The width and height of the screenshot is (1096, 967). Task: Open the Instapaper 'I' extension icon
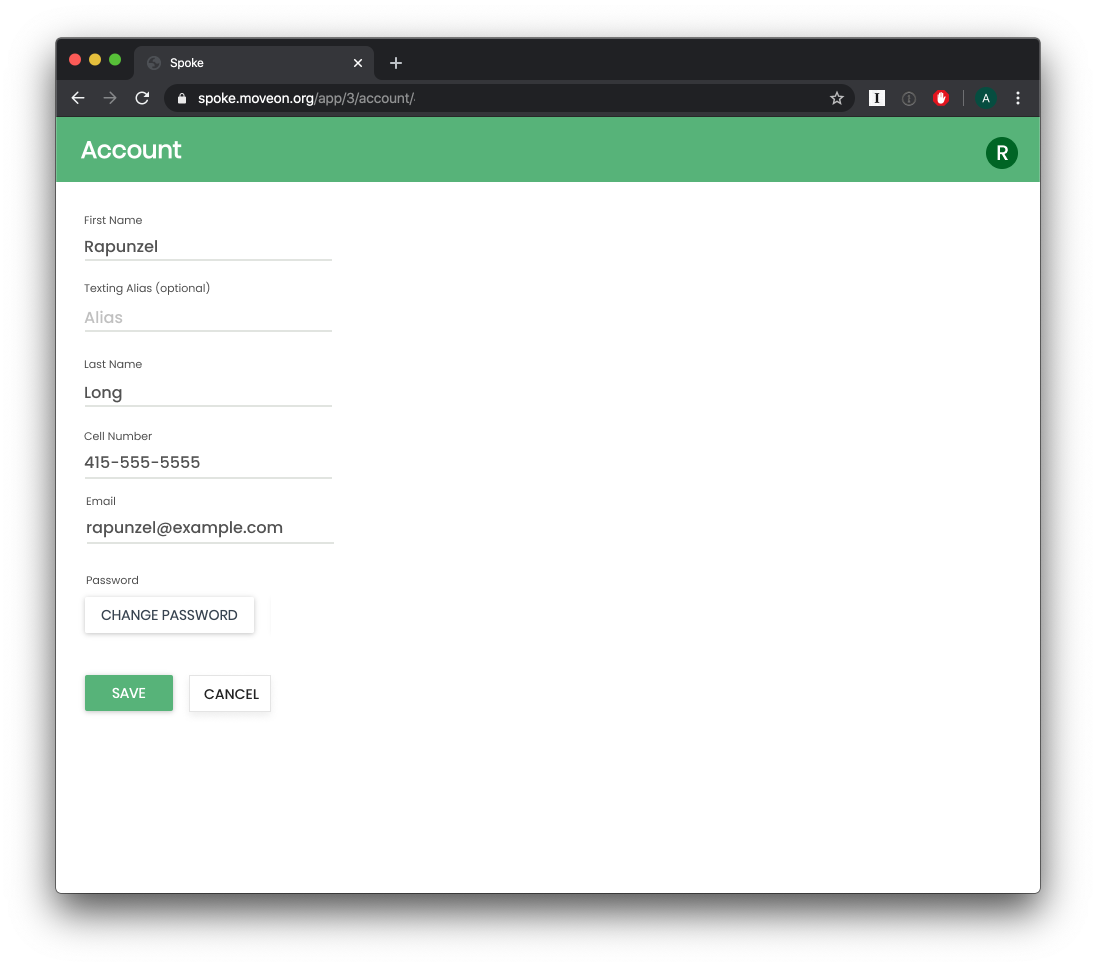(877, 99)
